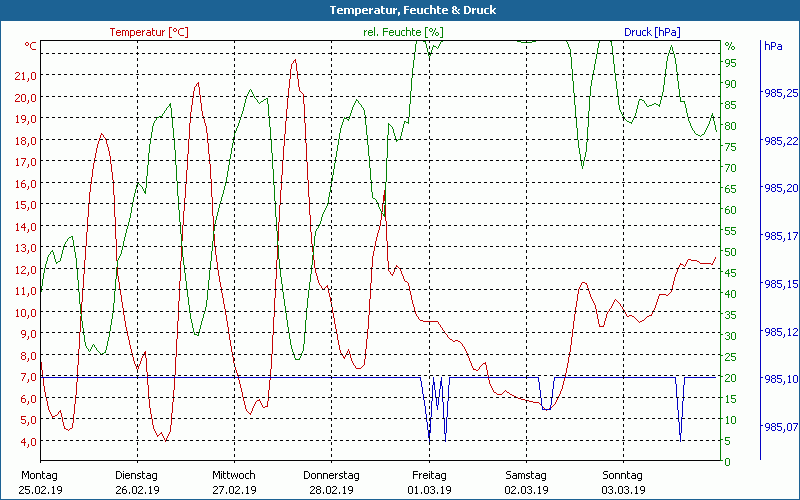
Task: Click the '985,25' pressure axis value
Action: 781,93
